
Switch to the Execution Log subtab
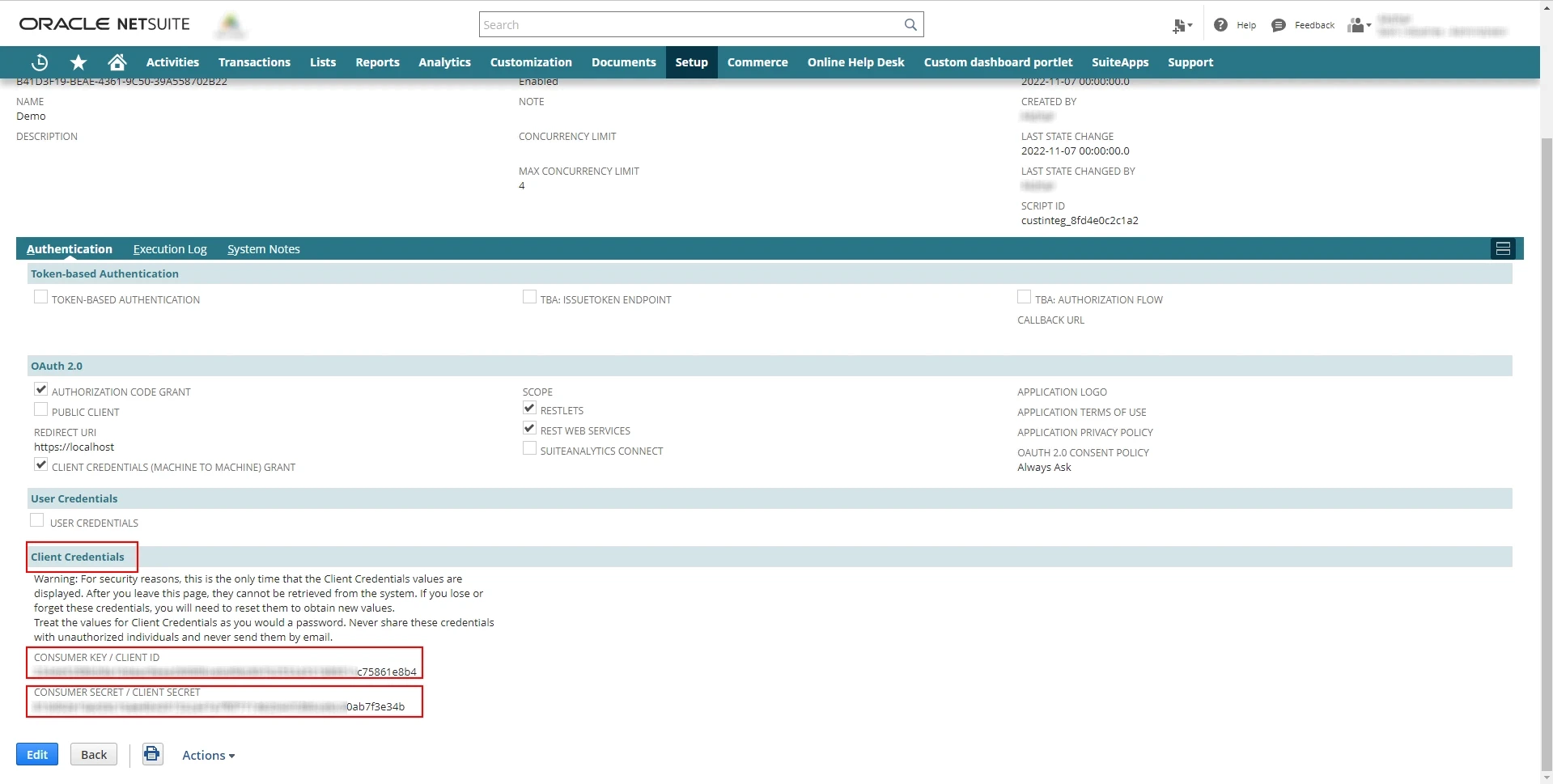[x=170, y=249]
